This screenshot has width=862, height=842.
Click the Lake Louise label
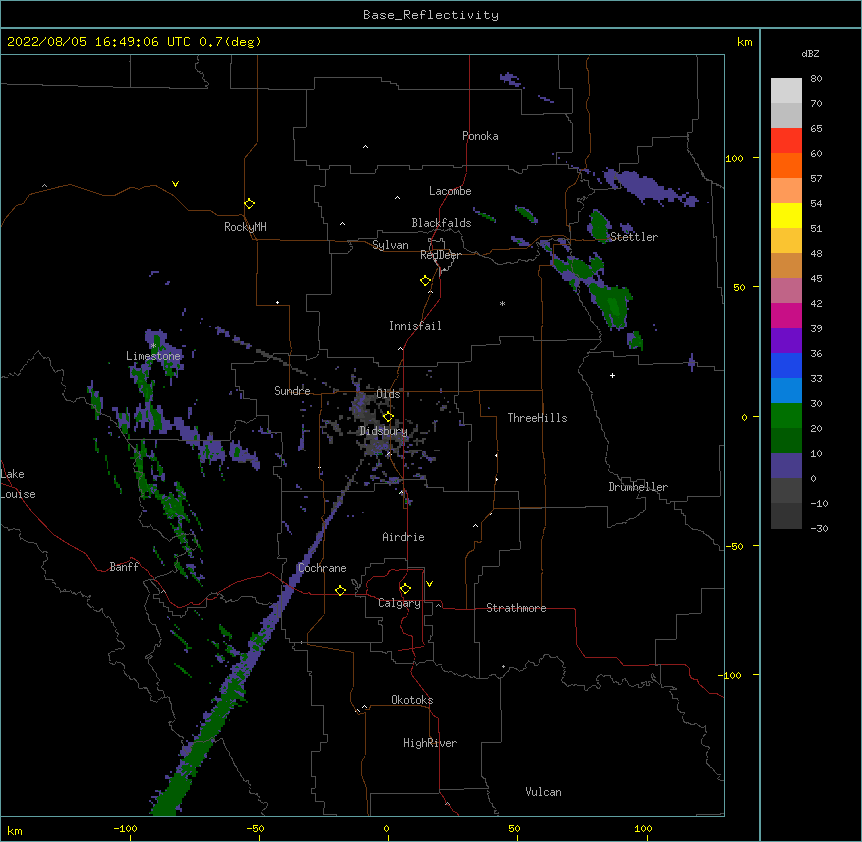tap(18, 484)
